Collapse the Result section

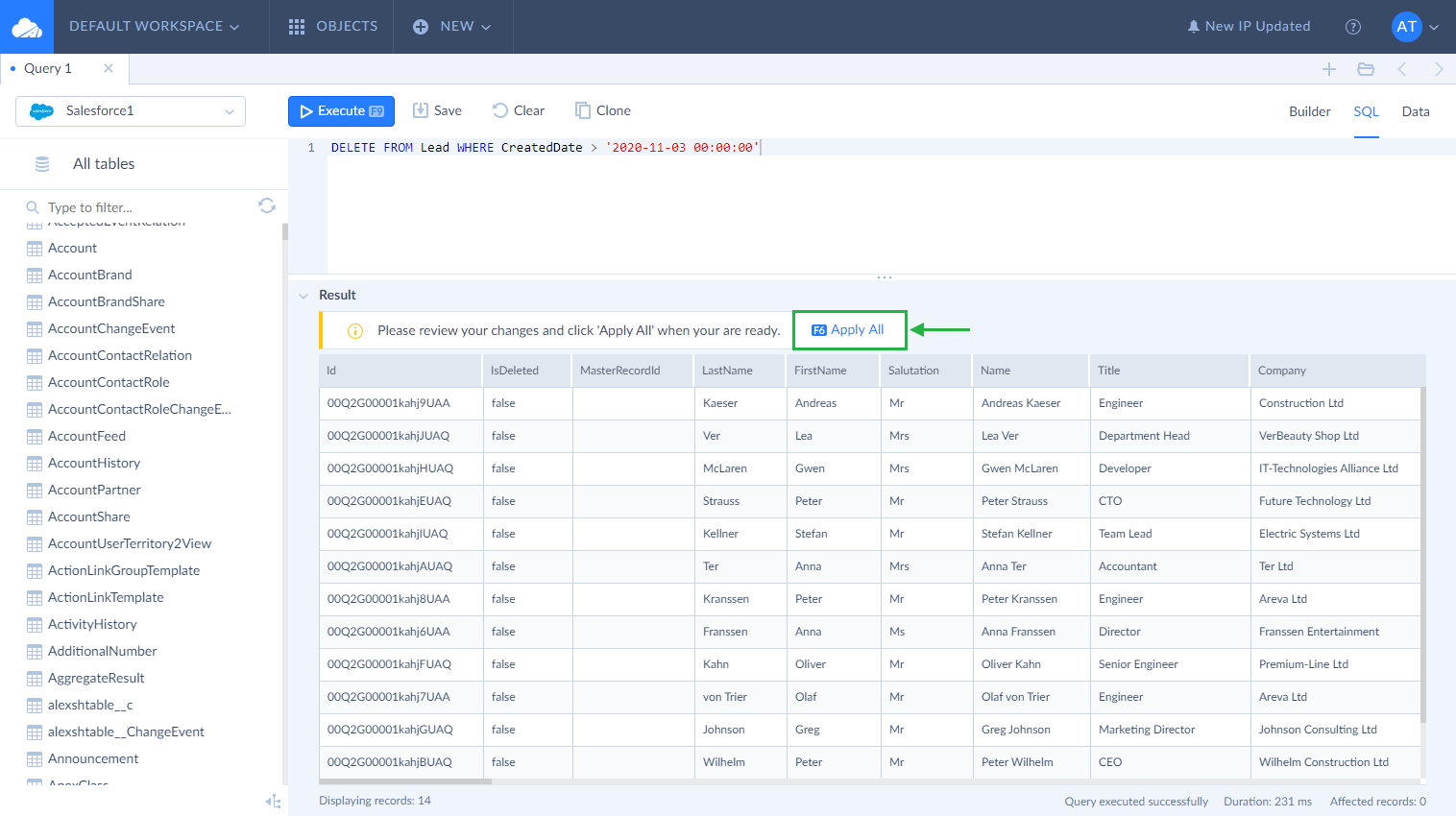[x=304, y=295]
